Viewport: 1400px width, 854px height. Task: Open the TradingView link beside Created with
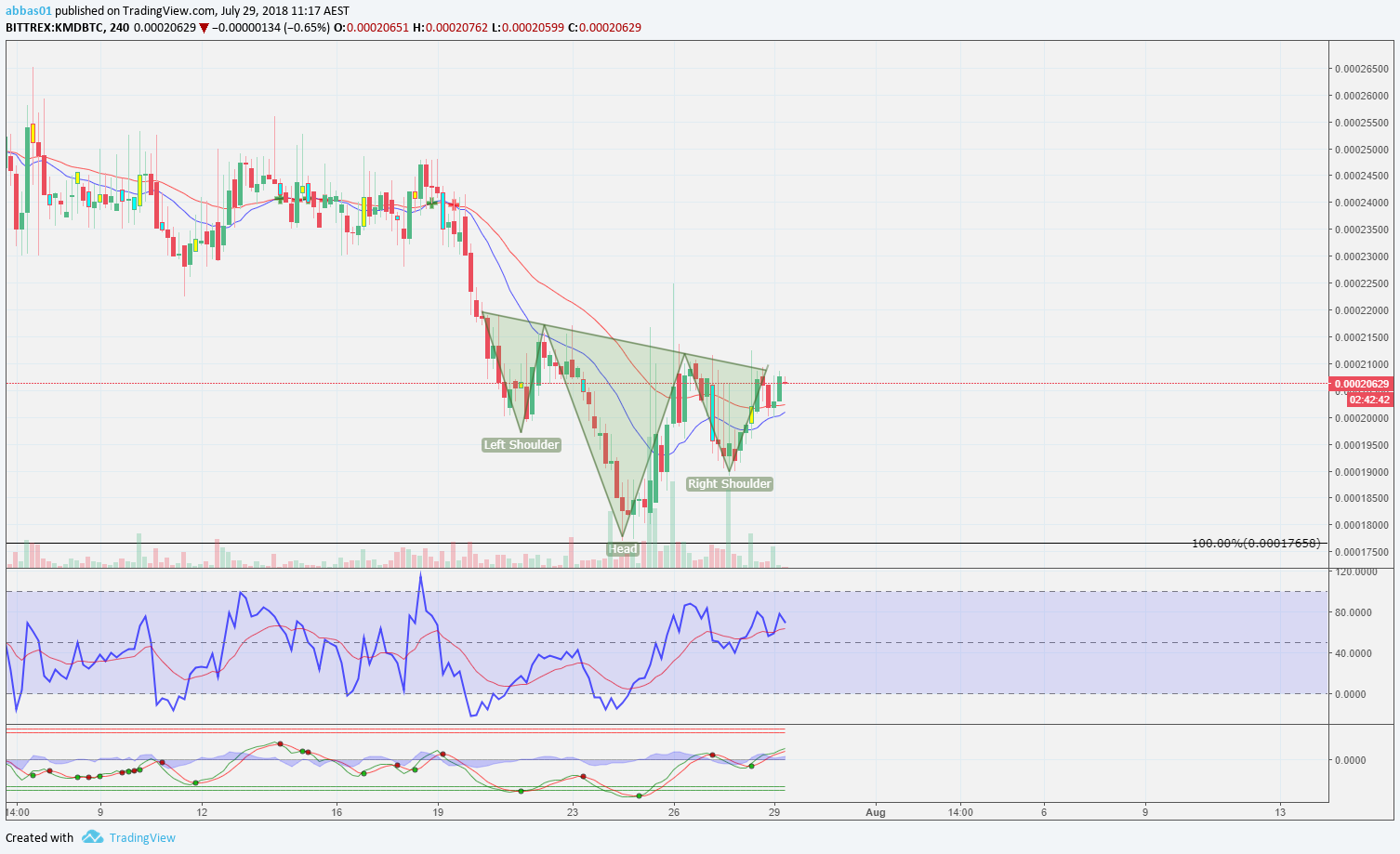click(142, 838)
